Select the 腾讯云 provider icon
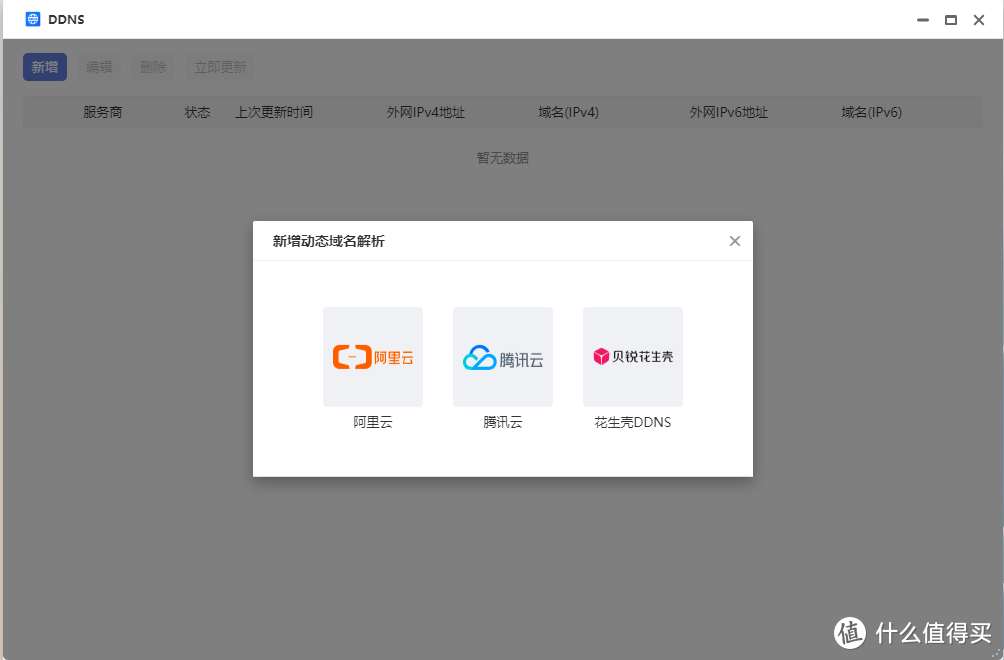This screenshot has height=660, width=1004. coord(502,356)
